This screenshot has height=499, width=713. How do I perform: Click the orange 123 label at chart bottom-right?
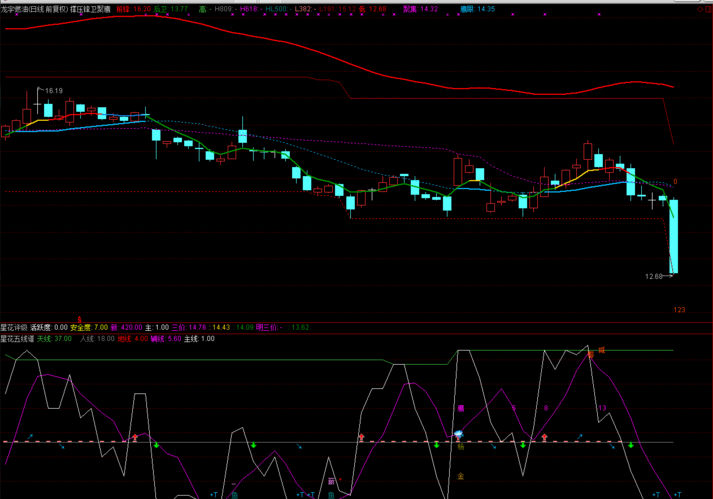[679, 310]
